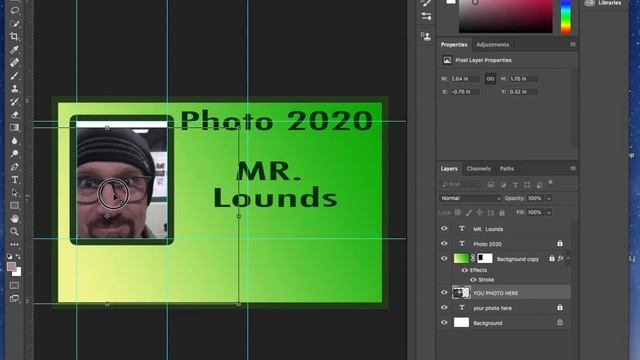Filter layers by pixel layers

point(491,184)
